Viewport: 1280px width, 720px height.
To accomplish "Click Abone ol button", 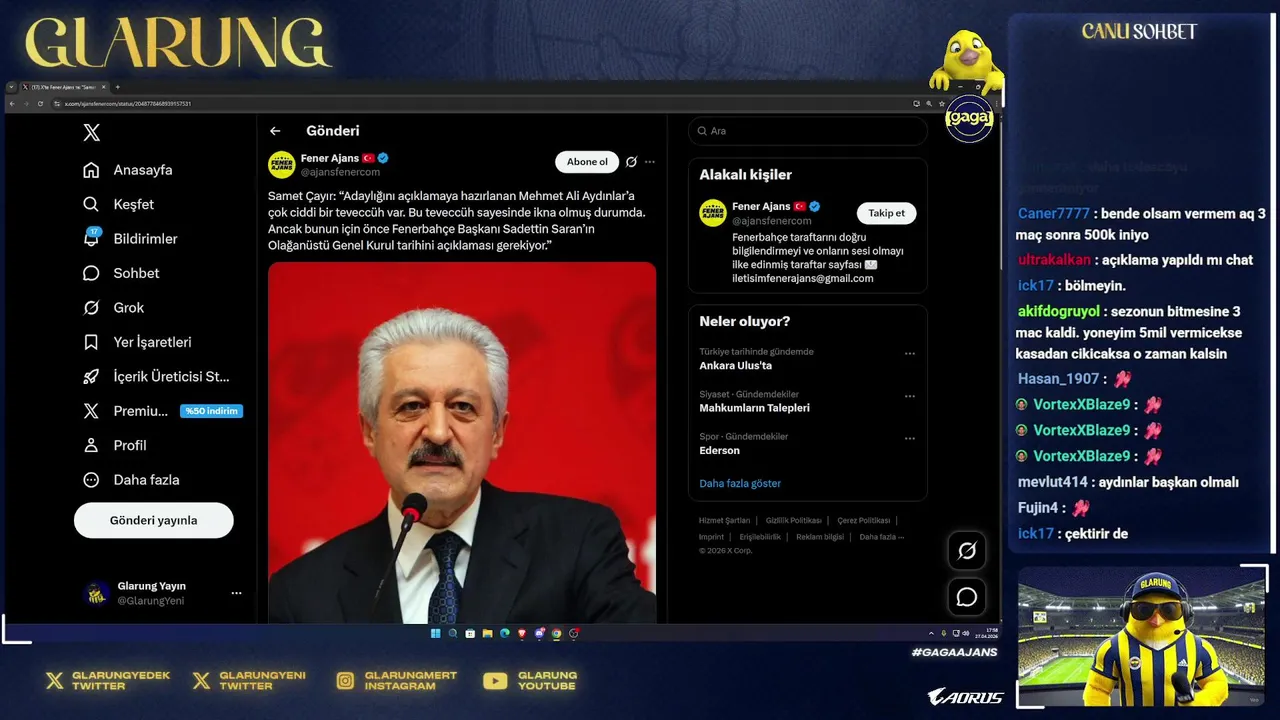I will click(587, 162).
